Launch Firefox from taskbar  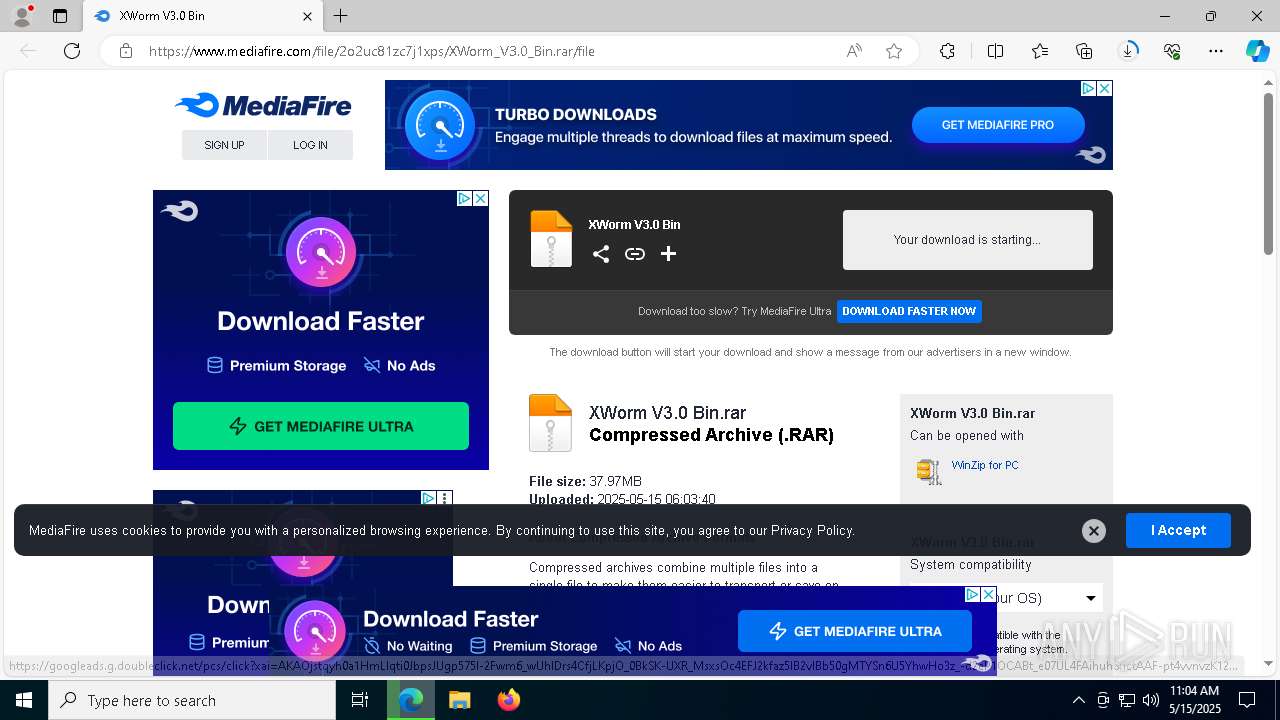point(509,700)
